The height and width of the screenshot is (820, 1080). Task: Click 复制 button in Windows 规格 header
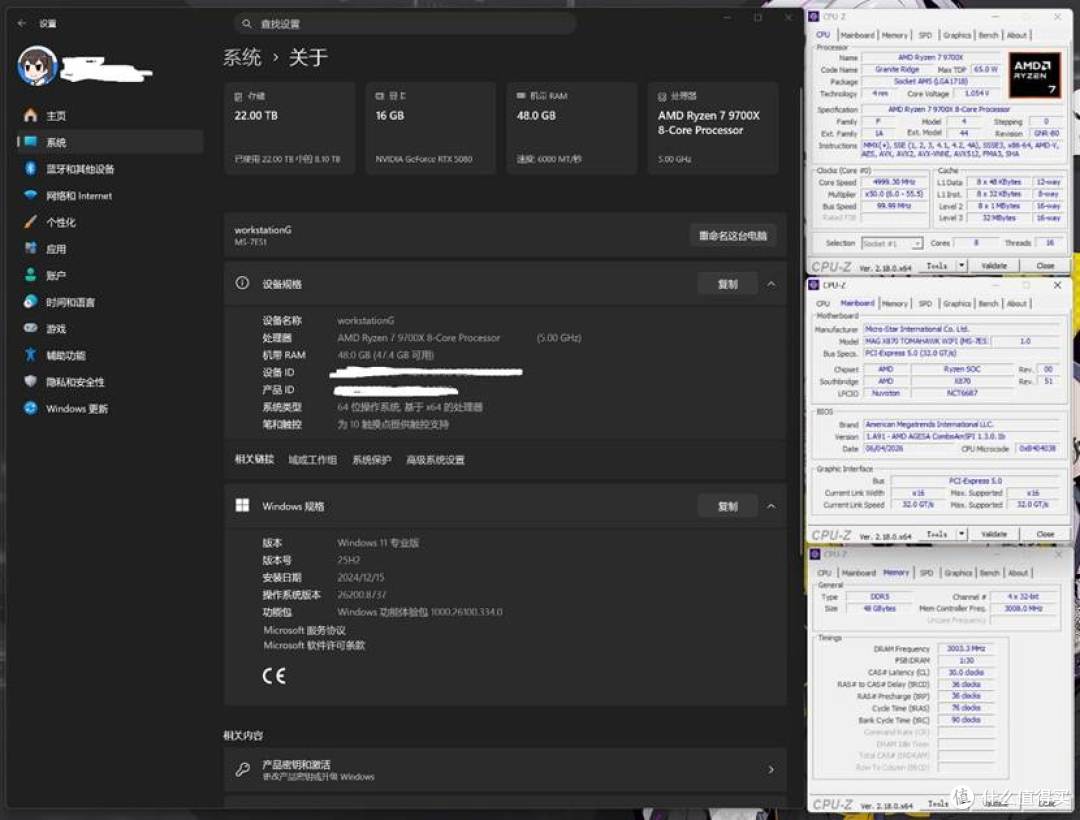coord(727,506)
